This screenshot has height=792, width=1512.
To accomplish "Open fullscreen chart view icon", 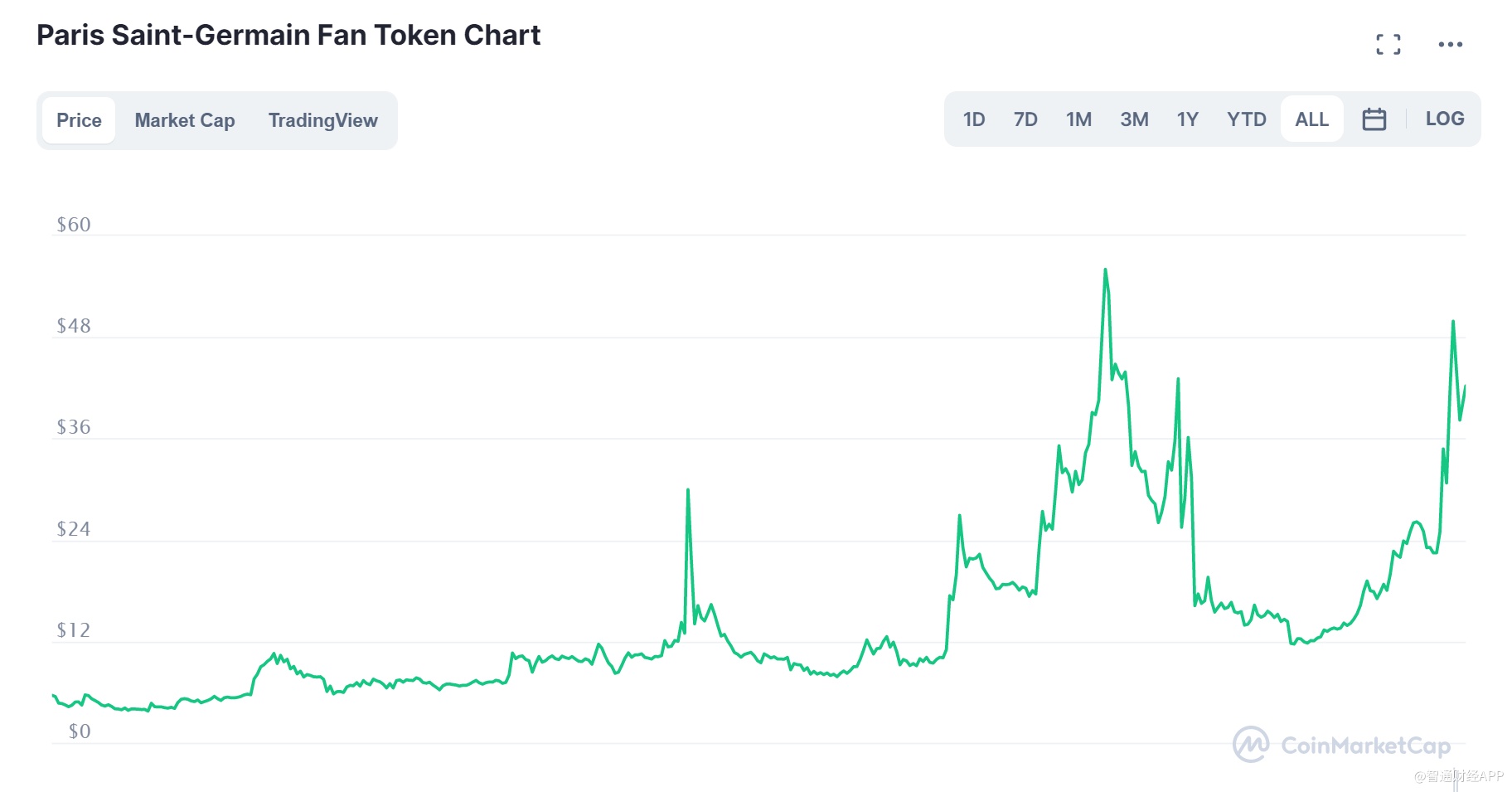I will click(x=1388, y=45).
